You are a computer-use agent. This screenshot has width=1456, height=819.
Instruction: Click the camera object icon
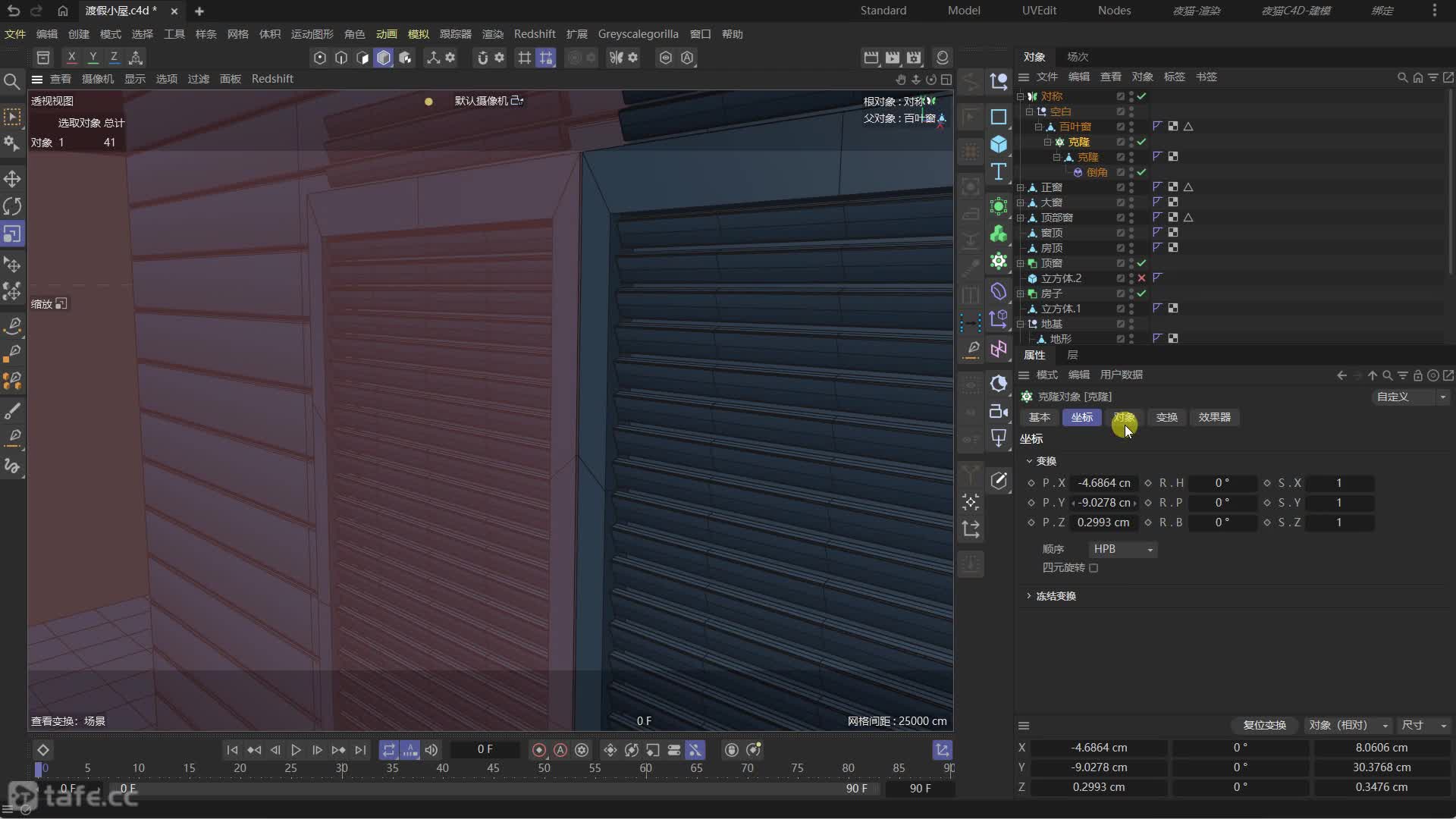click(x=999, y=412)
